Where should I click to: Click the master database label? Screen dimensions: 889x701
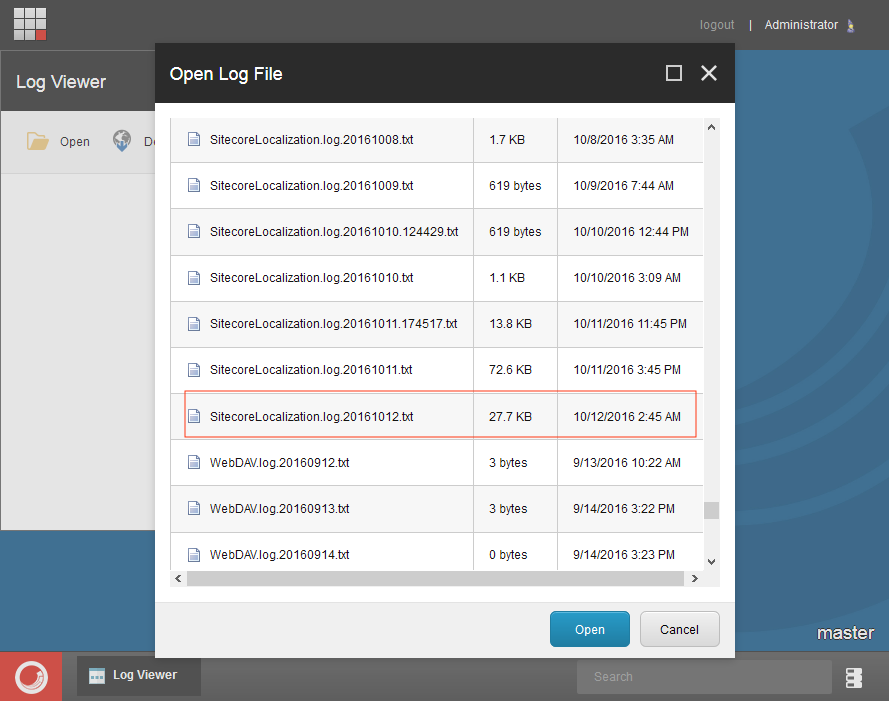click(x=845, y=632)
